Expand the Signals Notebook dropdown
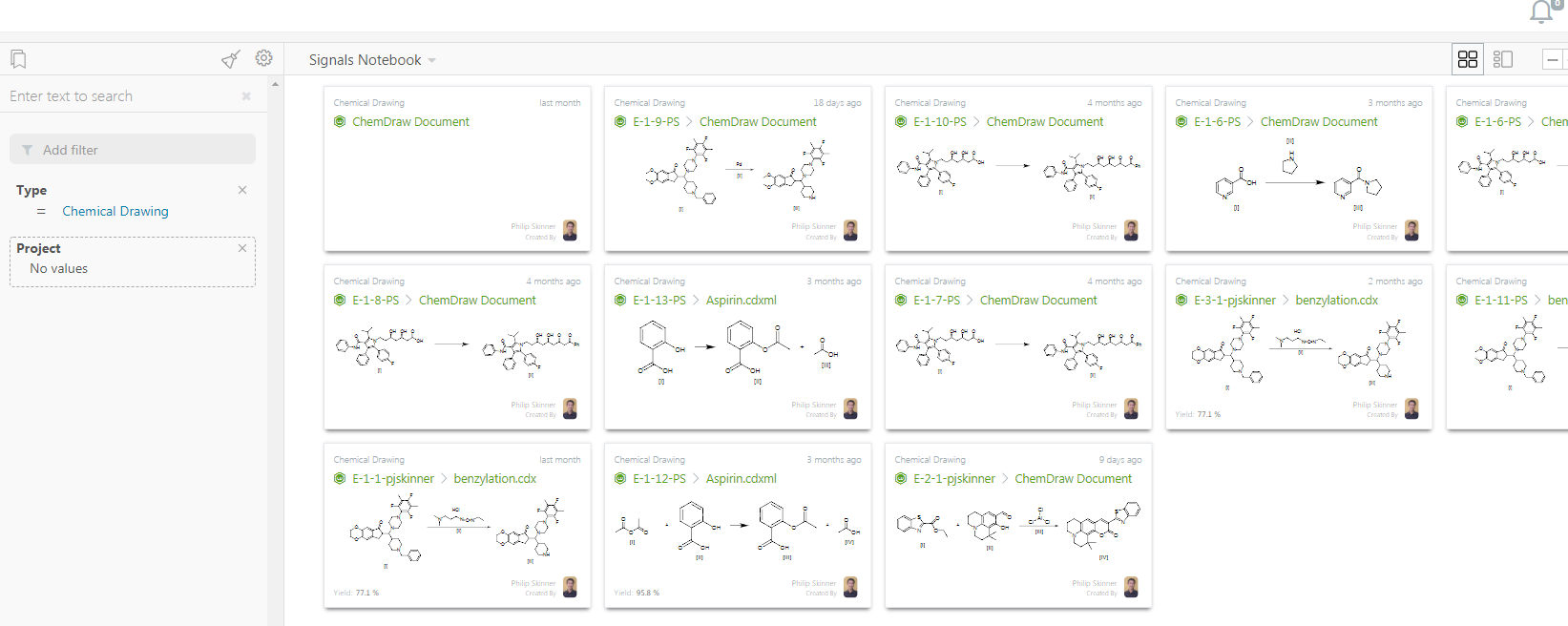 (x=431, y=60)
